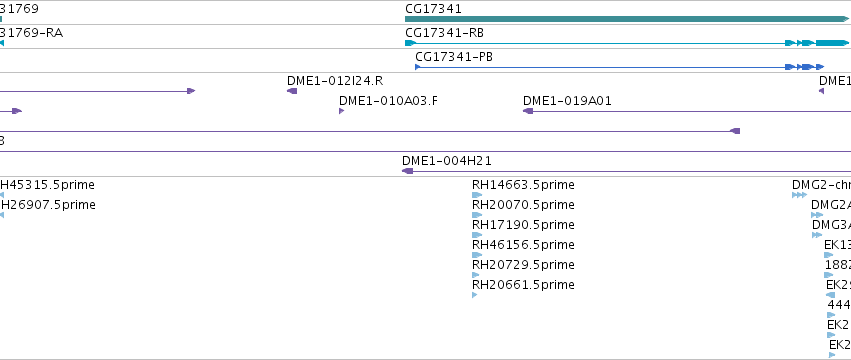Viewport: 851px width, 360px height.
Task: Click the RH20661.5prime label
Action: 523,285
